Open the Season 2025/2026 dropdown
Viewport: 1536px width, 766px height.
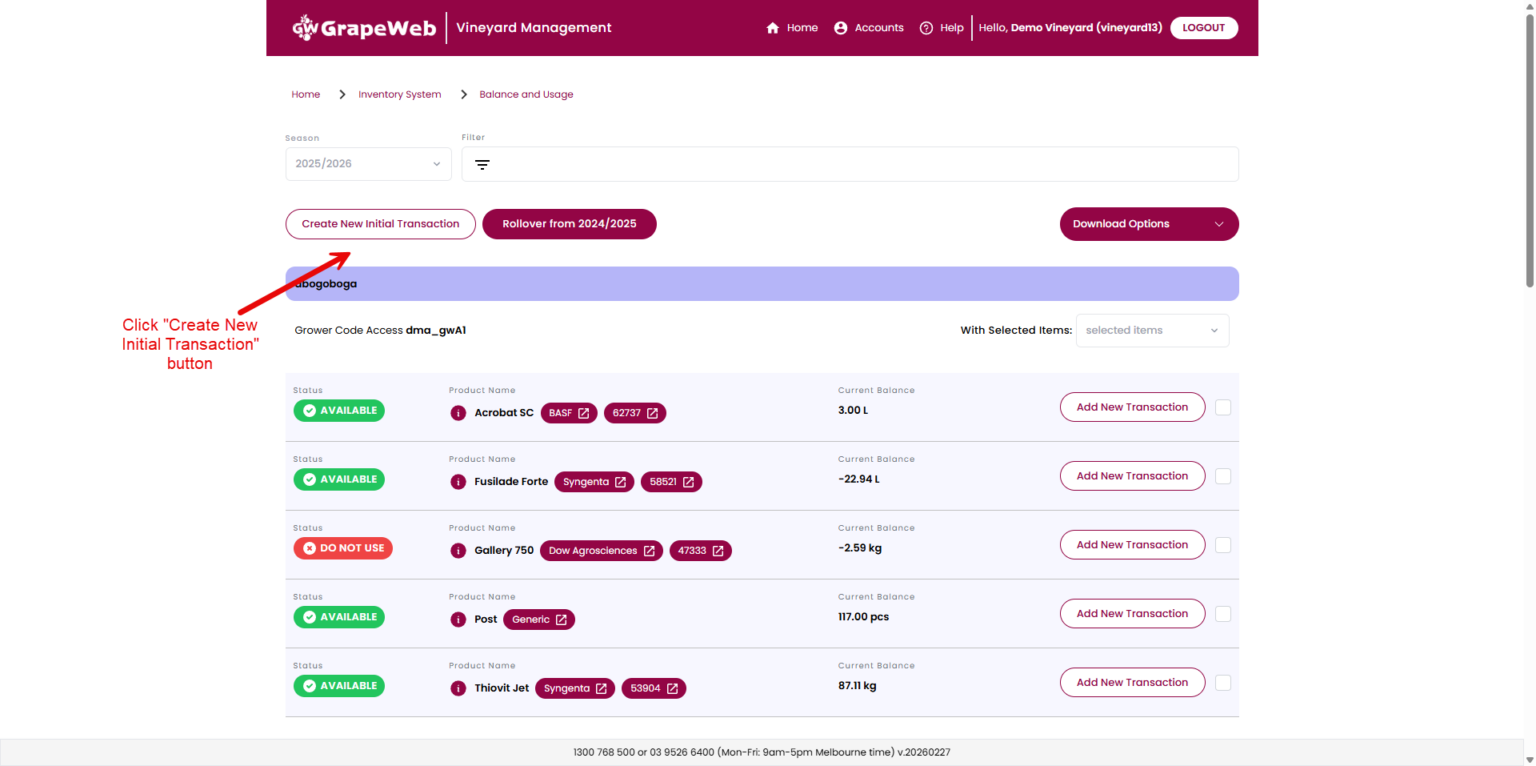(x=368, y=164)
